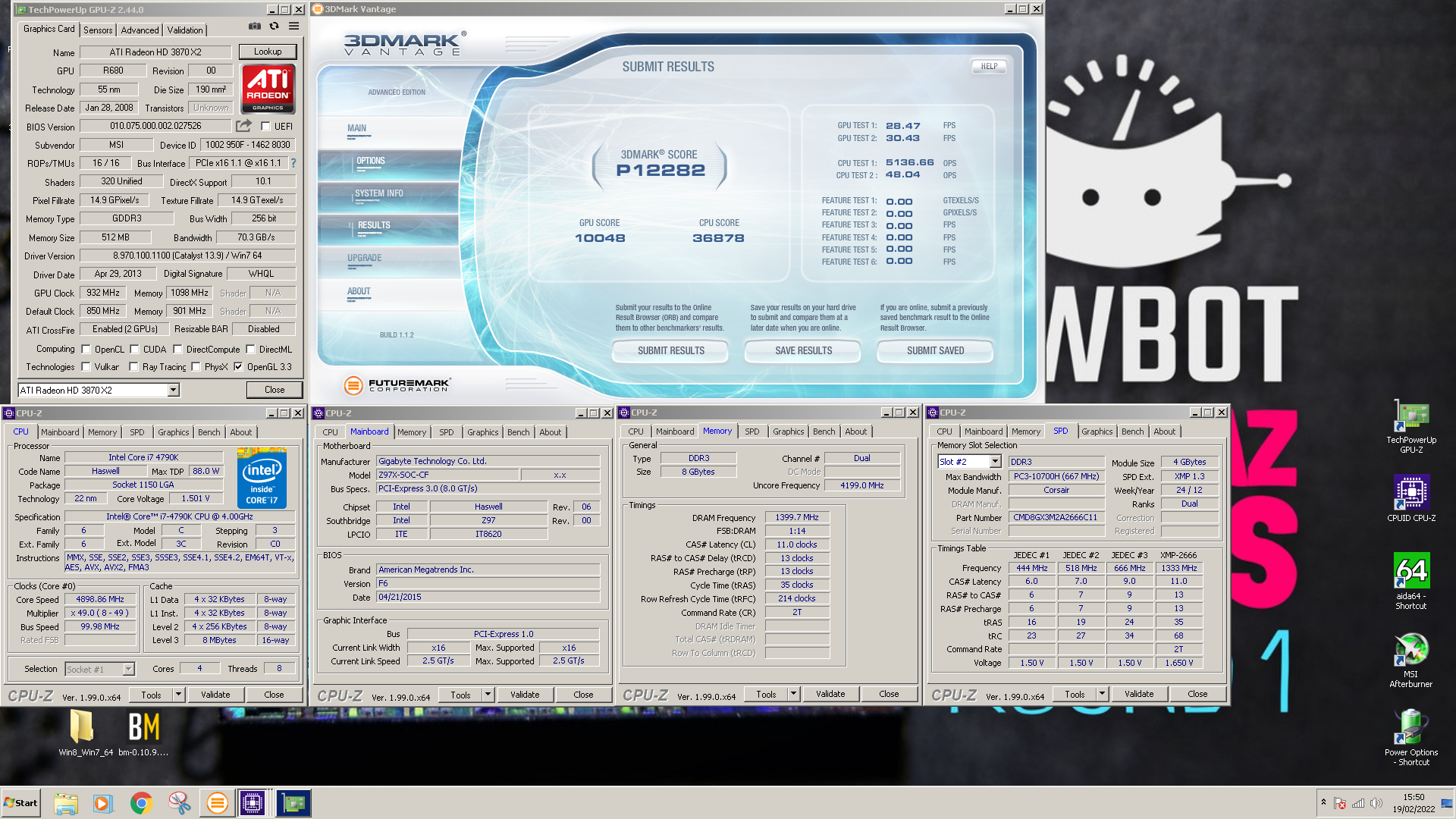Screen dimensions: 1456x819
Task: Expand Tools arrow in first CPU-Z window
Action: 179,695
